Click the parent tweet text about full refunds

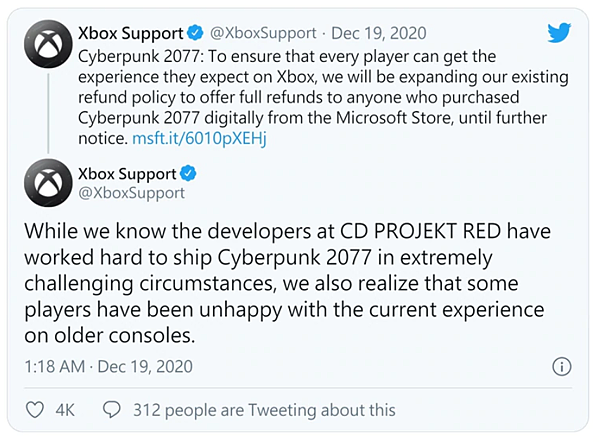[x=323, y=97]
